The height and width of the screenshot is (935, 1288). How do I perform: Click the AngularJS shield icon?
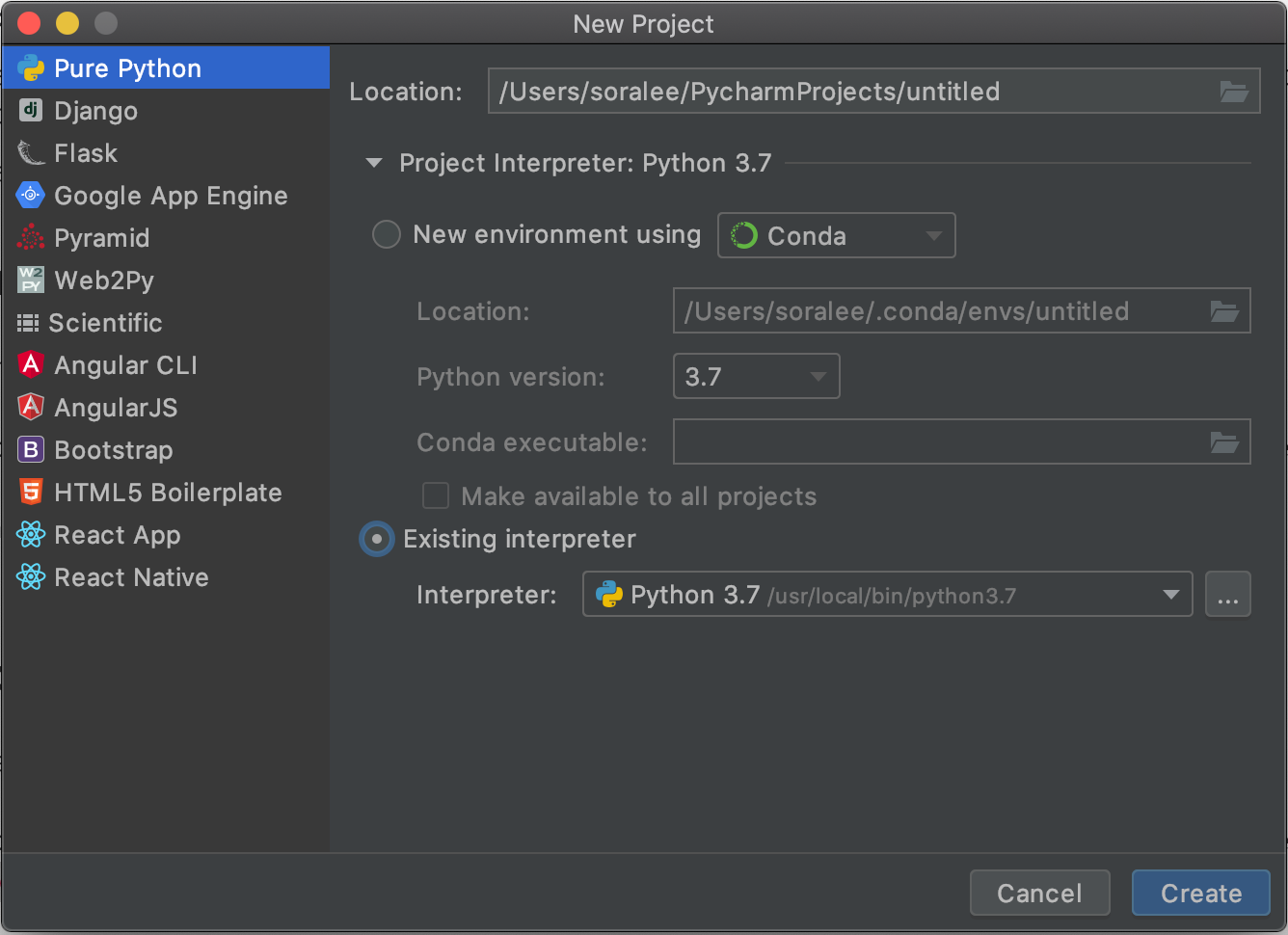point(31,407)
